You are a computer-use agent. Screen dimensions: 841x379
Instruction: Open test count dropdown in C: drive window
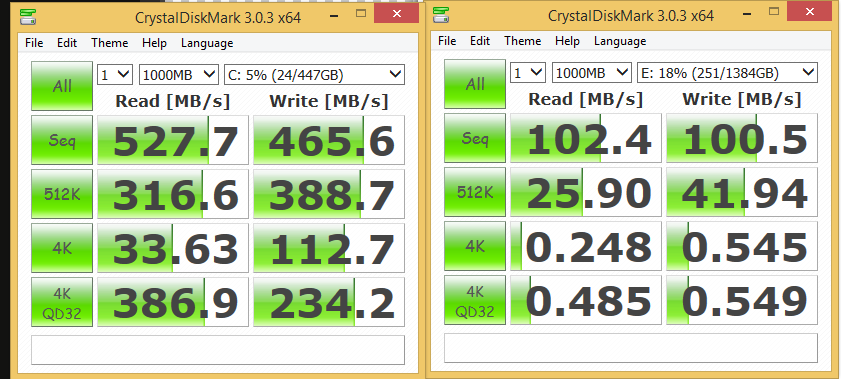[115, 75]
